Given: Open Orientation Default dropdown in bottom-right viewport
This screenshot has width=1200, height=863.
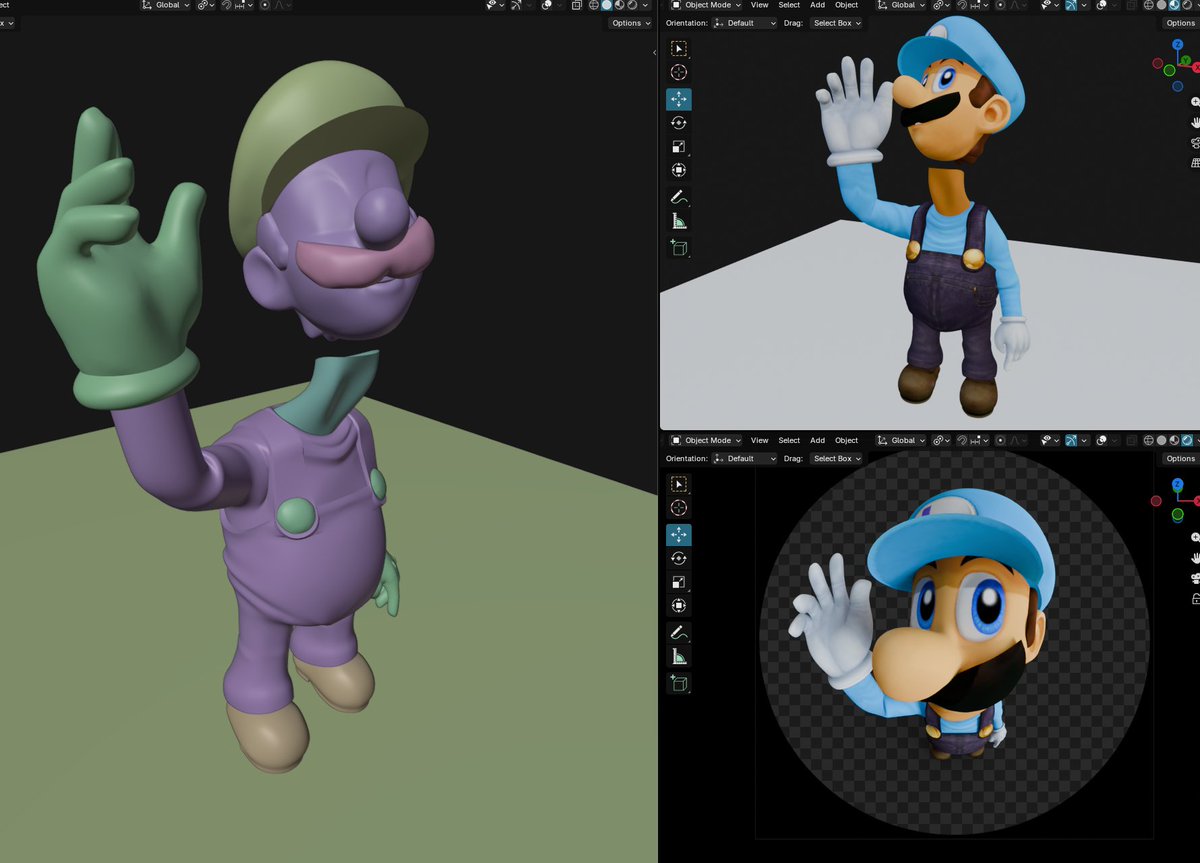Looking at the screenshot, I should [x=745, y=458].
